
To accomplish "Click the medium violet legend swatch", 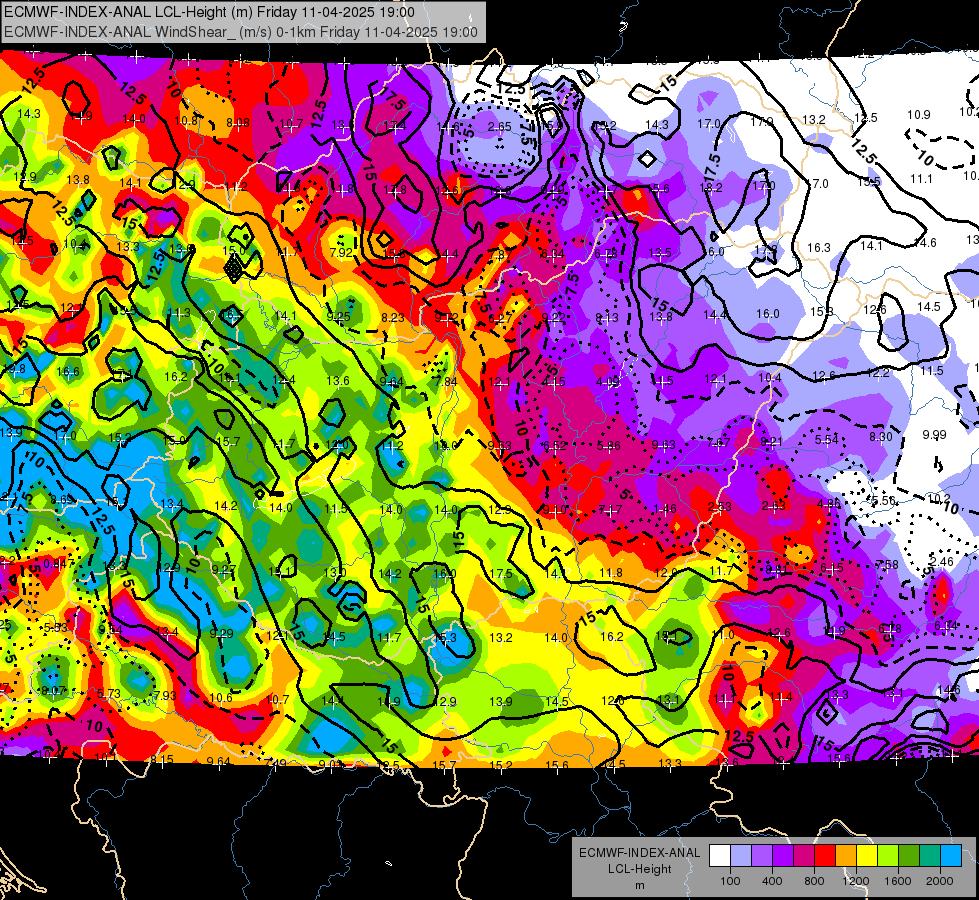I will pyautogui.click(x=762, y=856).
